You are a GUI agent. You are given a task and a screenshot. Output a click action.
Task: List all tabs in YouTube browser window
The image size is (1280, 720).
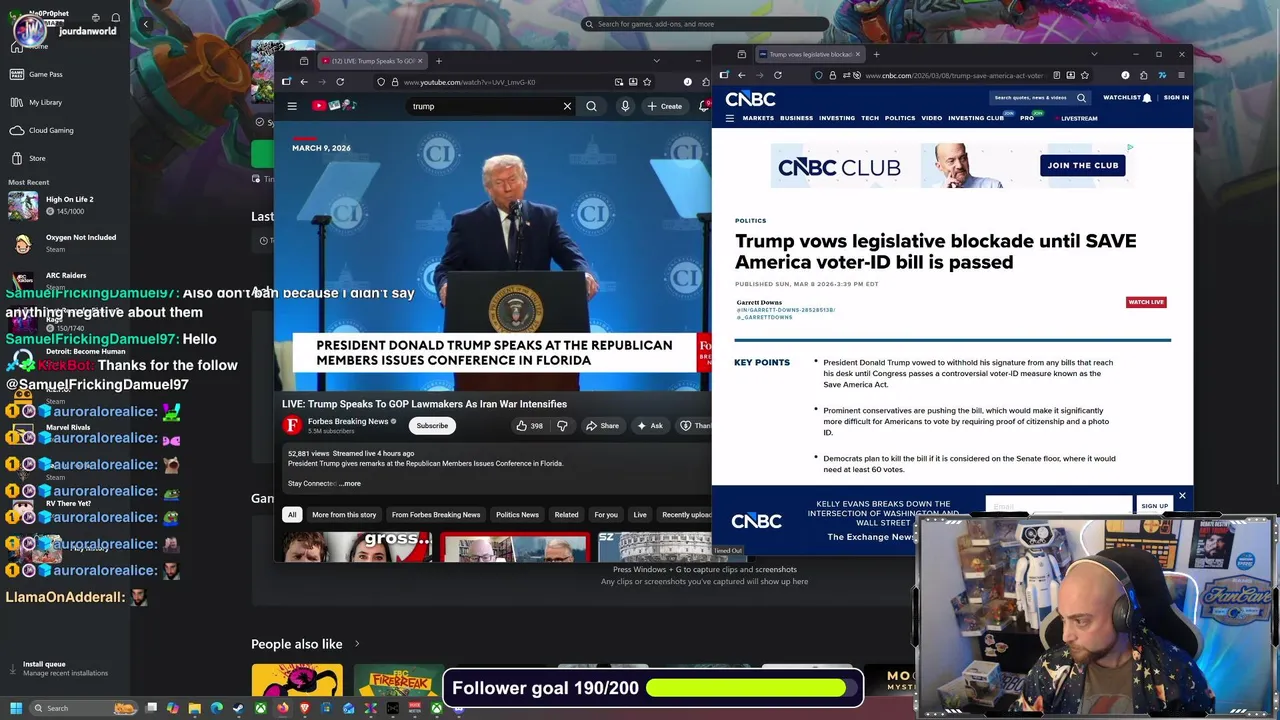(x=656, y=61)
